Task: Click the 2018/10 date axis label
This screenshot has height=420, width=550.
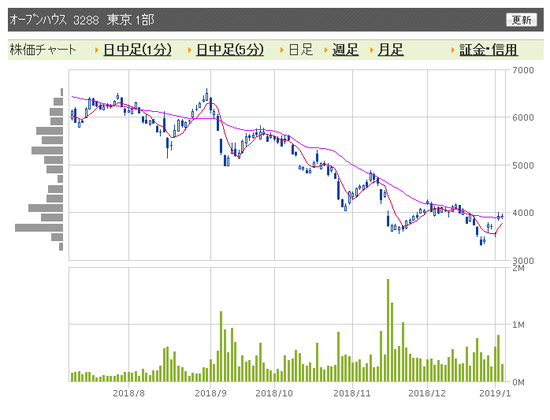Action: 274,393
